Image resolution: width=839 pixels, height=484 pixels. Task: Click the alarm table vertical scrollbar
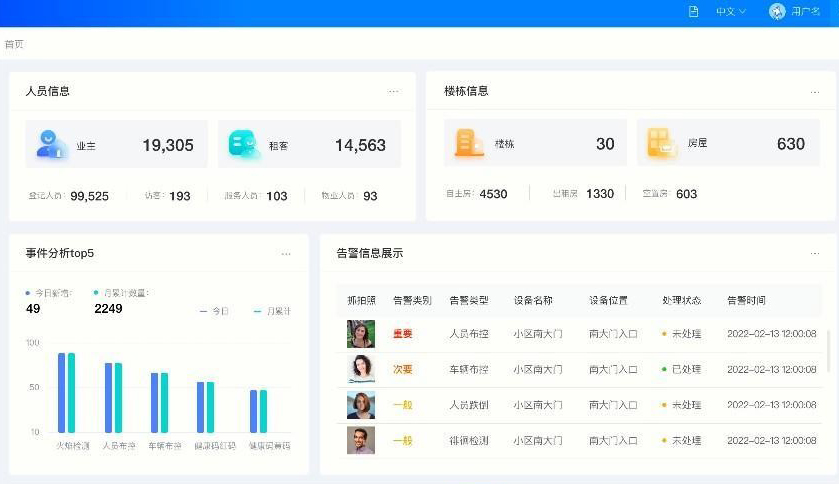pos(828,350)
